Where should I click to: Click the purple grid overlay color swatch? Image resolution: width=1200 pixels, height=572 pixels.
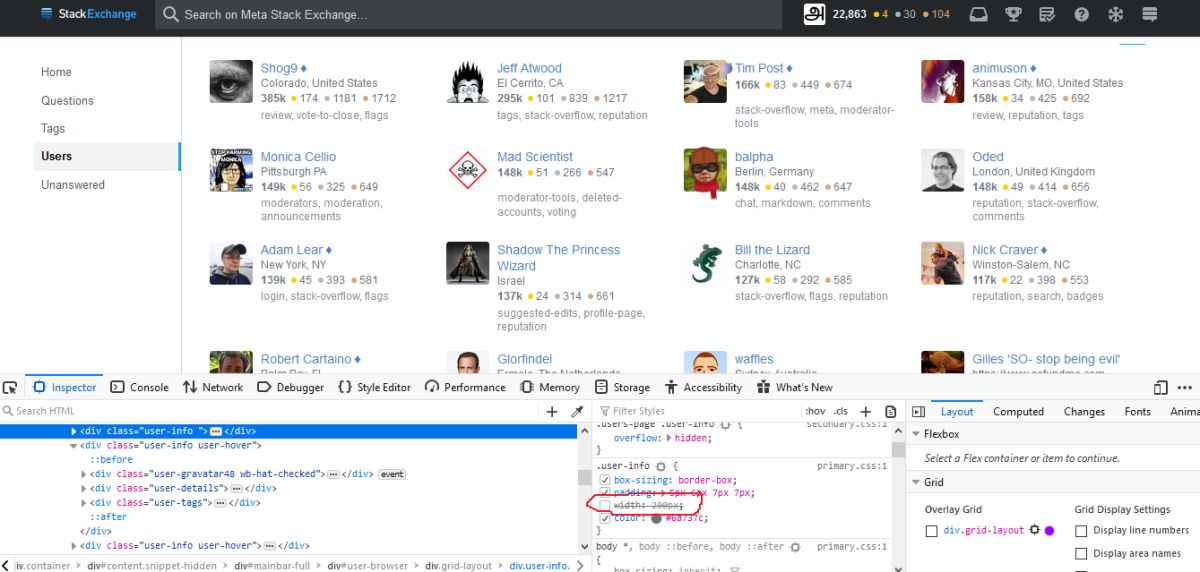click(1050, 530)
